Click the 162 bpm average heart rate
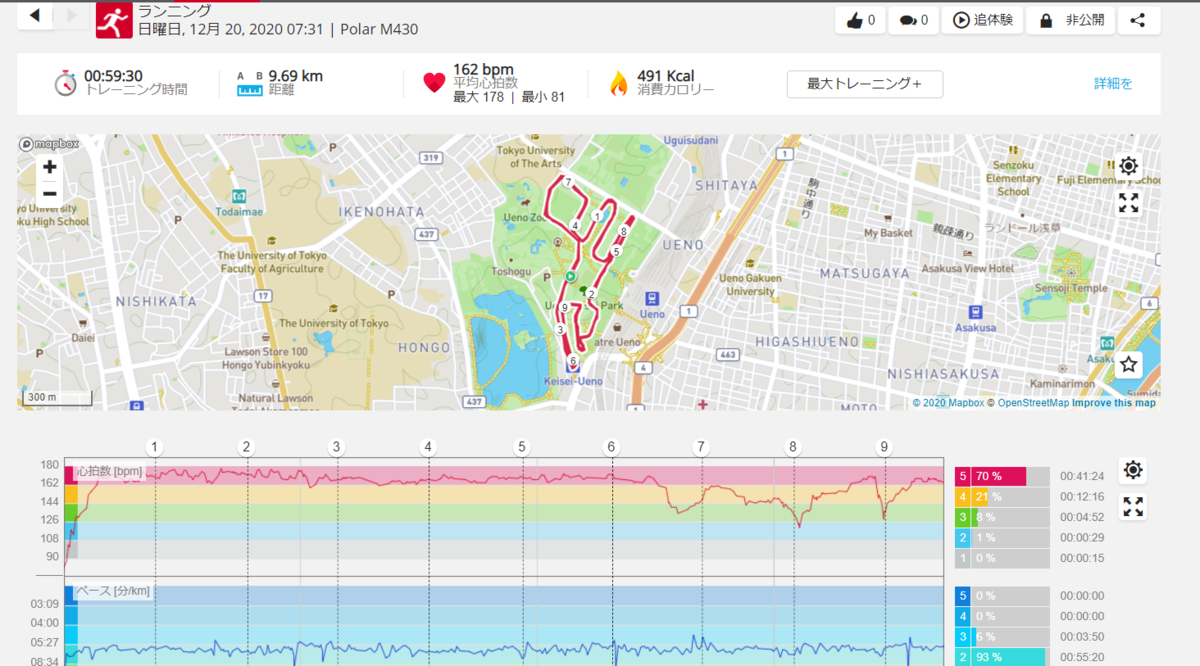The image size is (1200, 666). pos(485,70)
